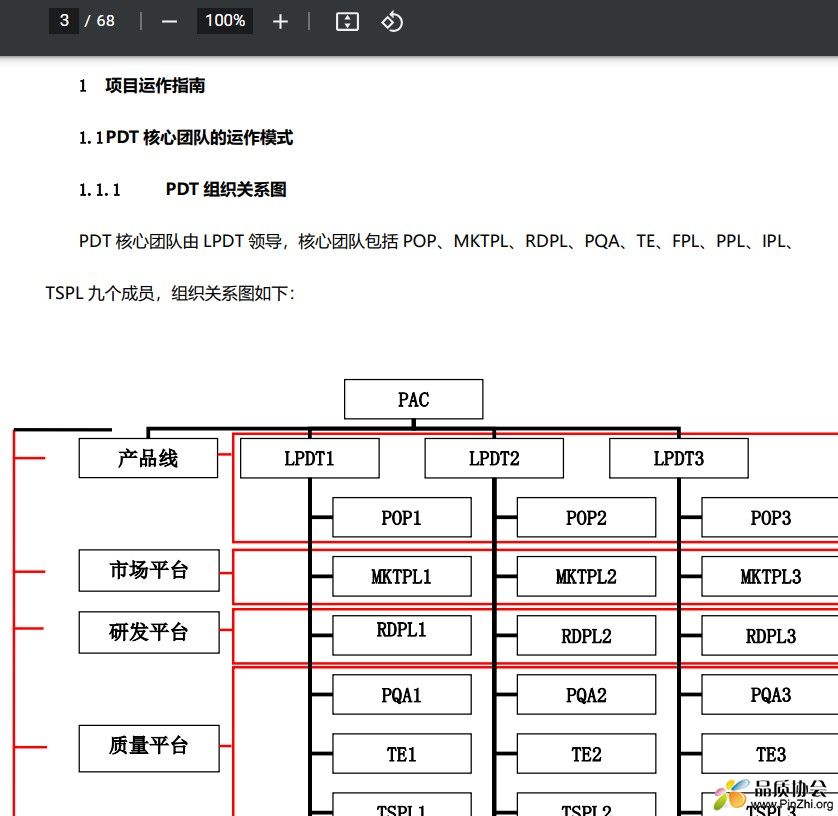Click the PQA3 box
The image size is (838, 816).
click(770, 694)
